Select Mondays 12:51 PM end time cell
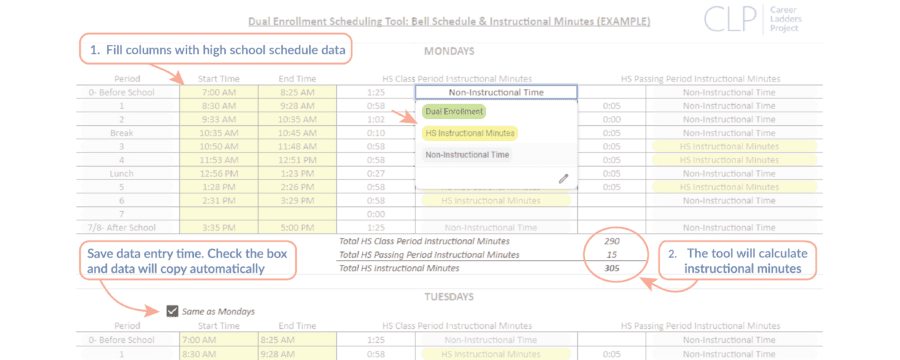The height and width of the screenshot is (360, 900). 297,160
